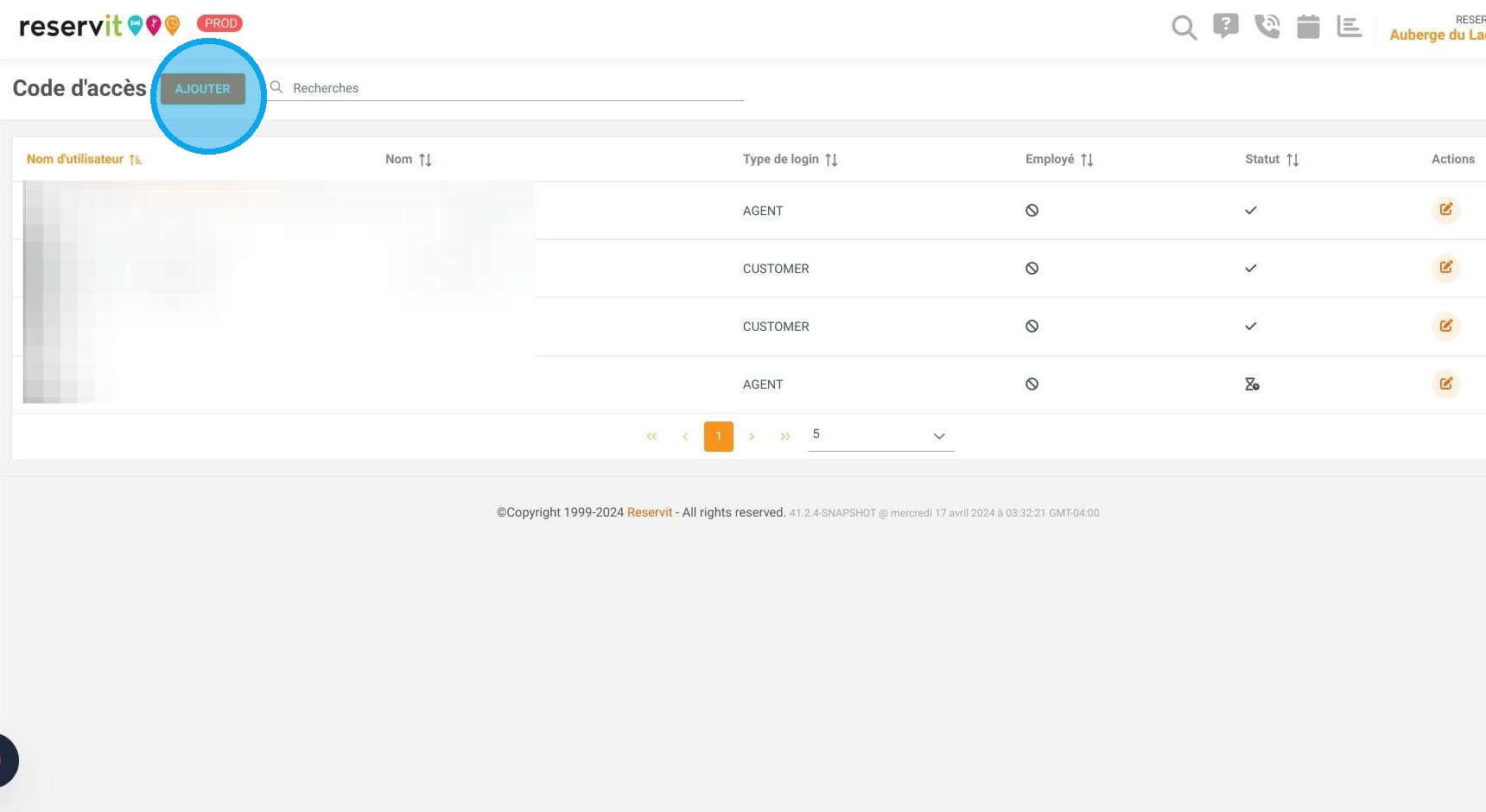
Task: Go to the first page of results
Action: (x=651, y=437)
